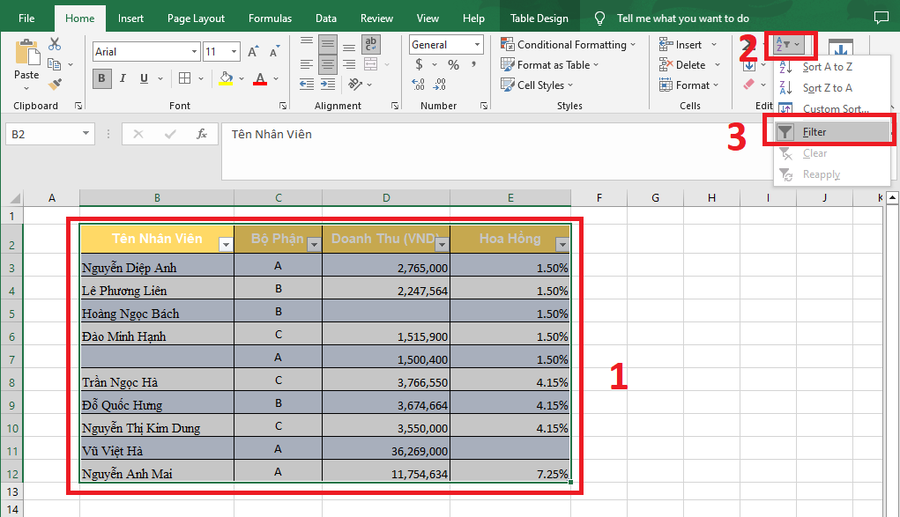Apply Comma Style format
The height and width of the screenshot is (517, 900).
click(x=474, y=64)
